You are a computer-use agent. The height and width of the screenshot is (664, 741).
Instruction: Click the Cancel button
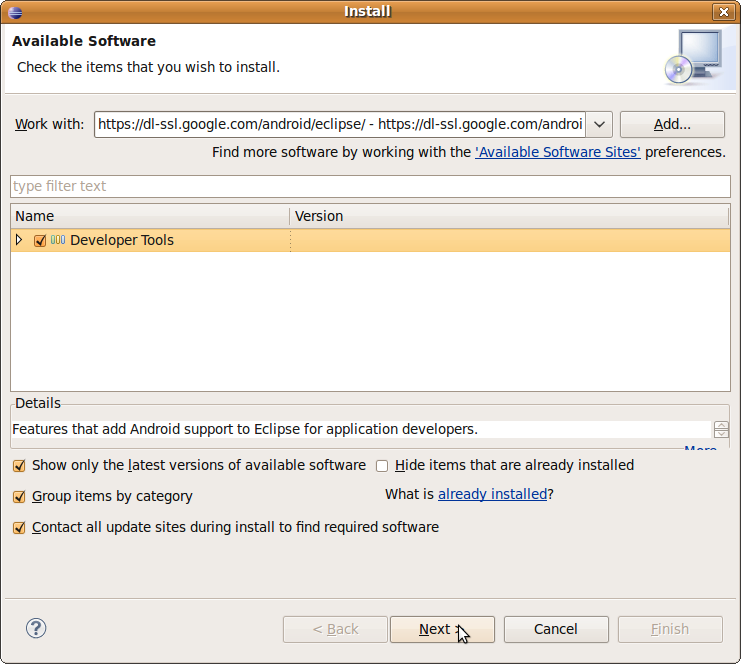[556, 630]
